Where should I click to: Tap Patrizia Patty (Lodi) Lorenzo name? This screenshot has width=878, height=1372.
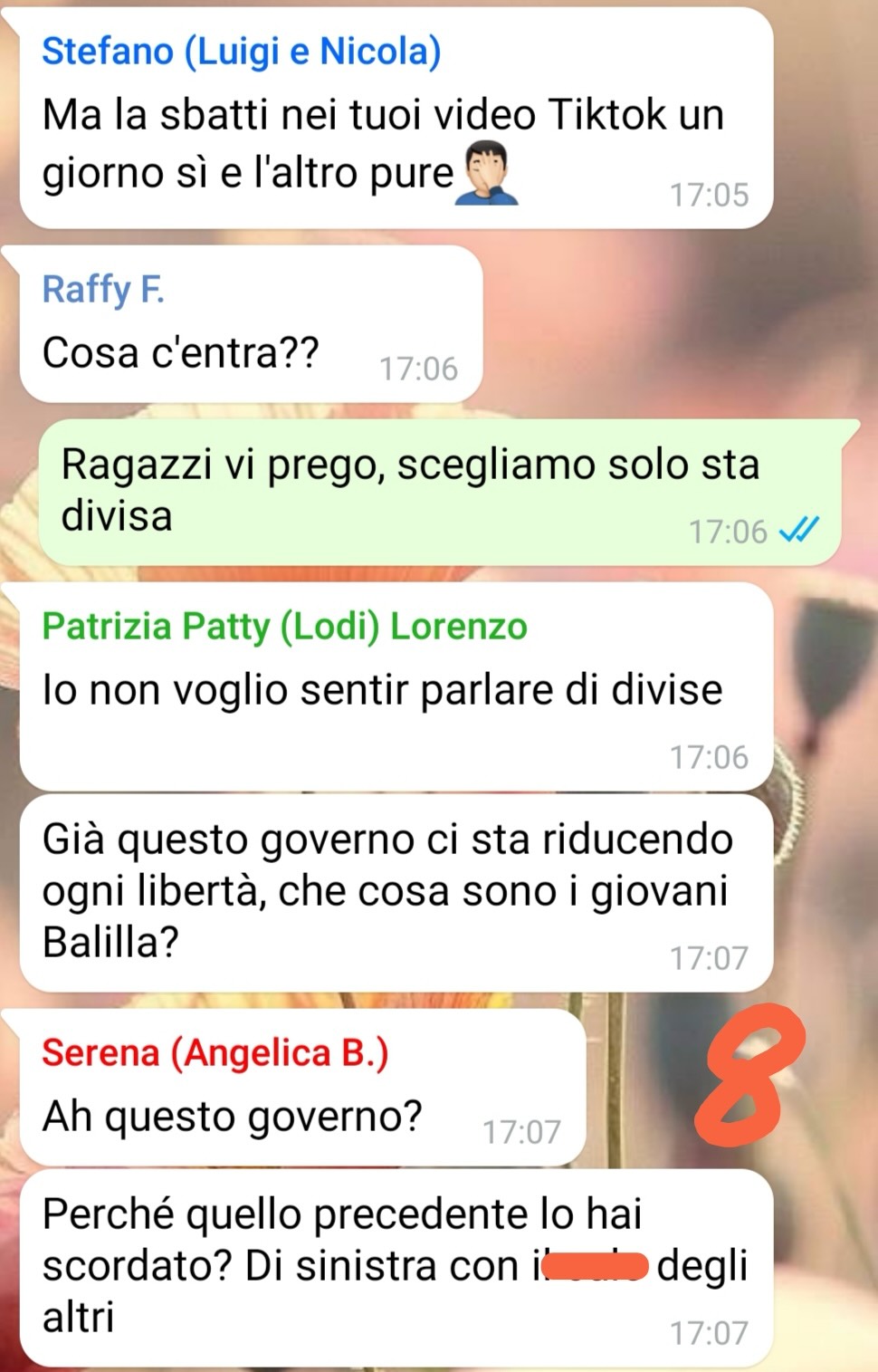click(x=284, y=627)
